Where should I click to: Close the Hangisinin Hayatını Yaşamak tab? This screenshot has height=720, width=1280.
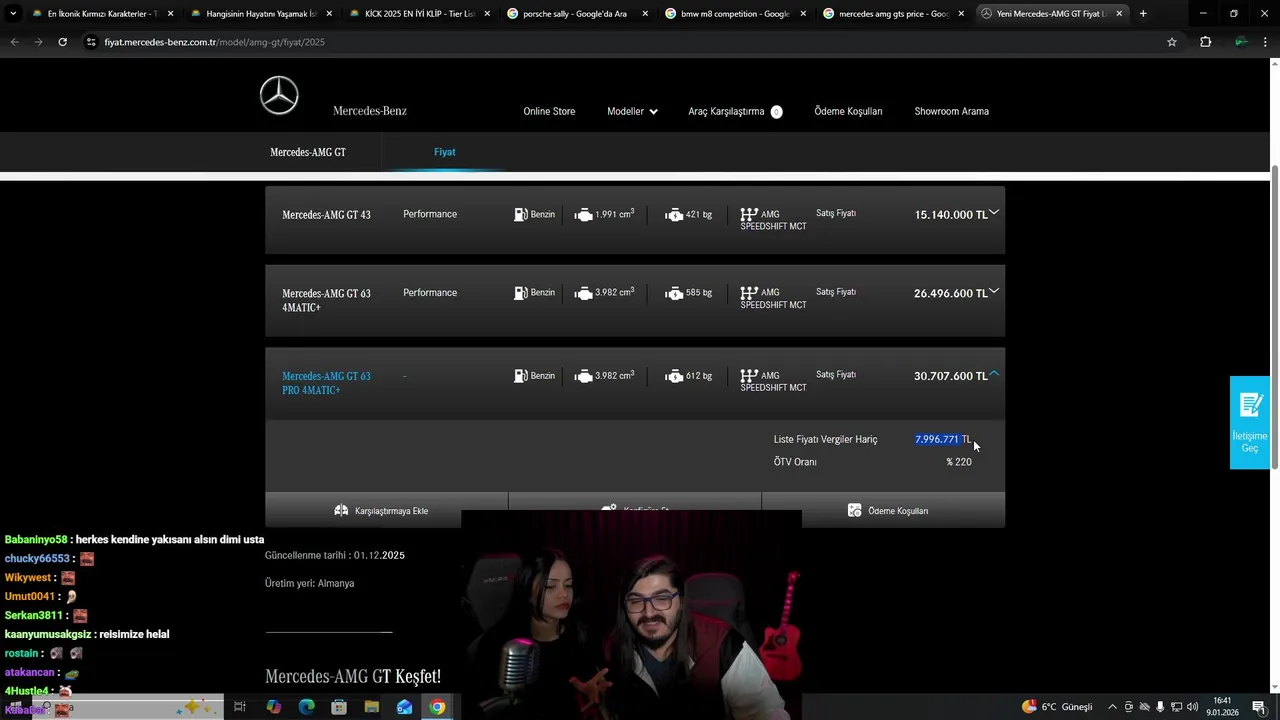[x=329, y=14]
